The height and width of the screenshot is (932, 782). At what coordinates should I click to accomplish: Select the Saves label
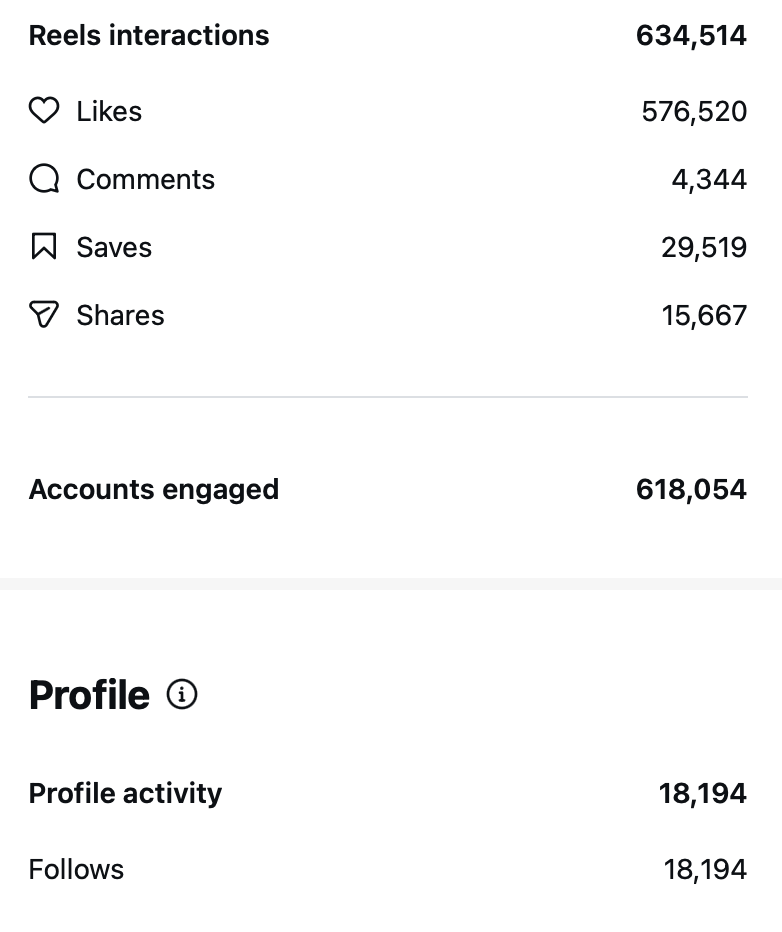(x=114, y=247)
